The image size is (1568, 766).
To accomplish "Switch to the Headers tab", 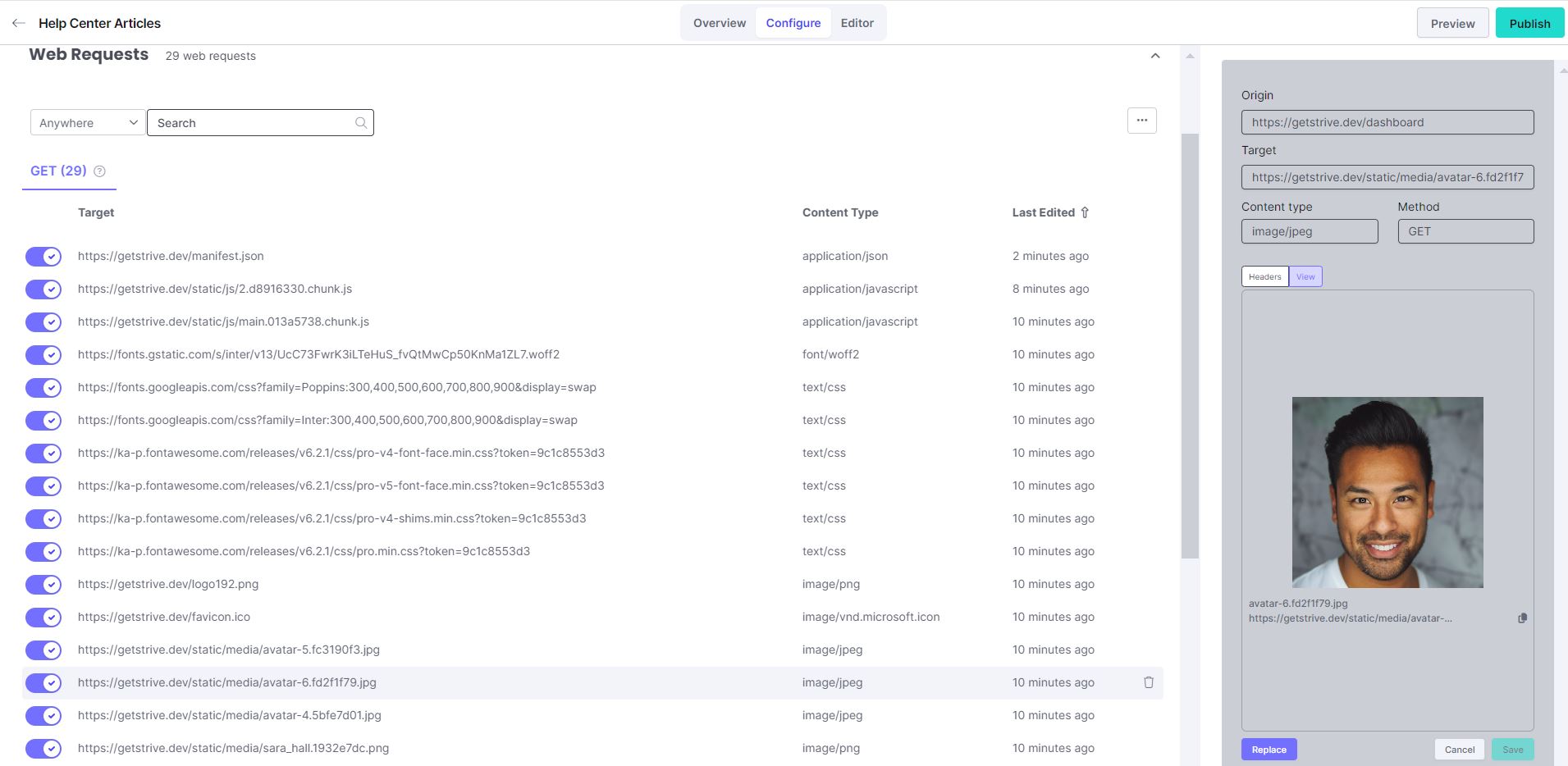I will [1264, 276].
